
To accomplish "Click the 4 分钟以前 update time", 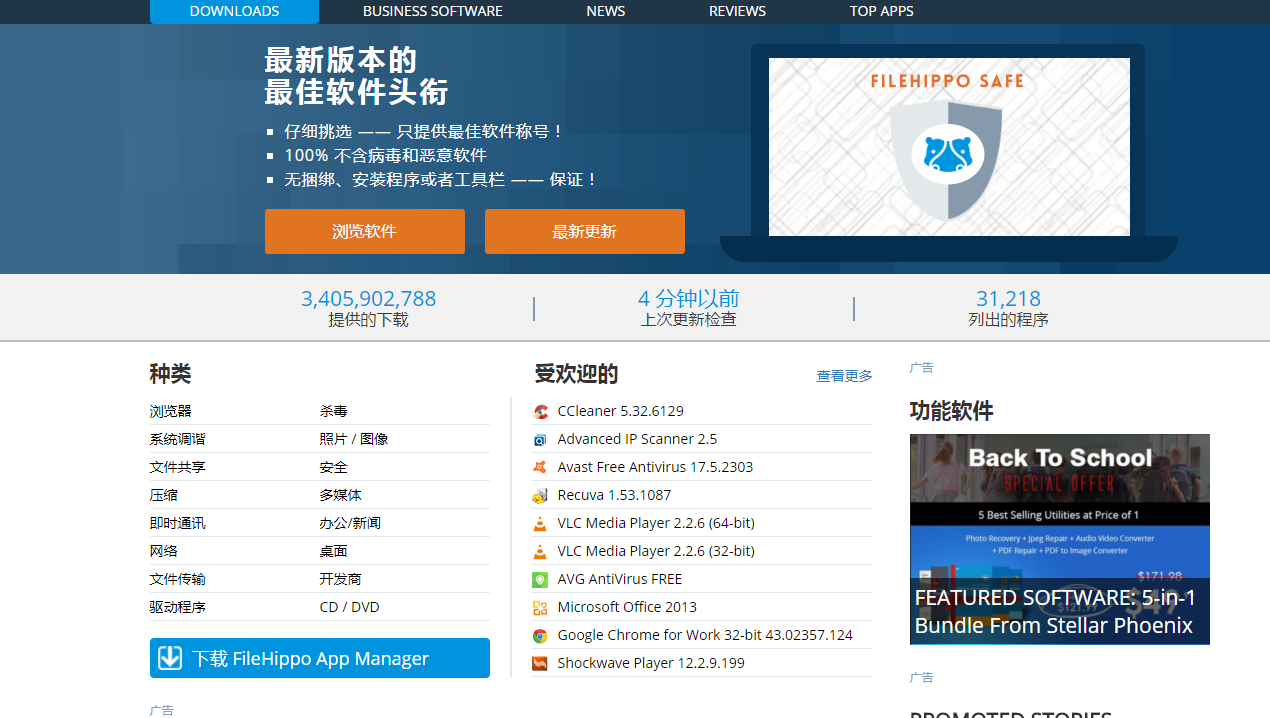I will [x=688, y=299].
